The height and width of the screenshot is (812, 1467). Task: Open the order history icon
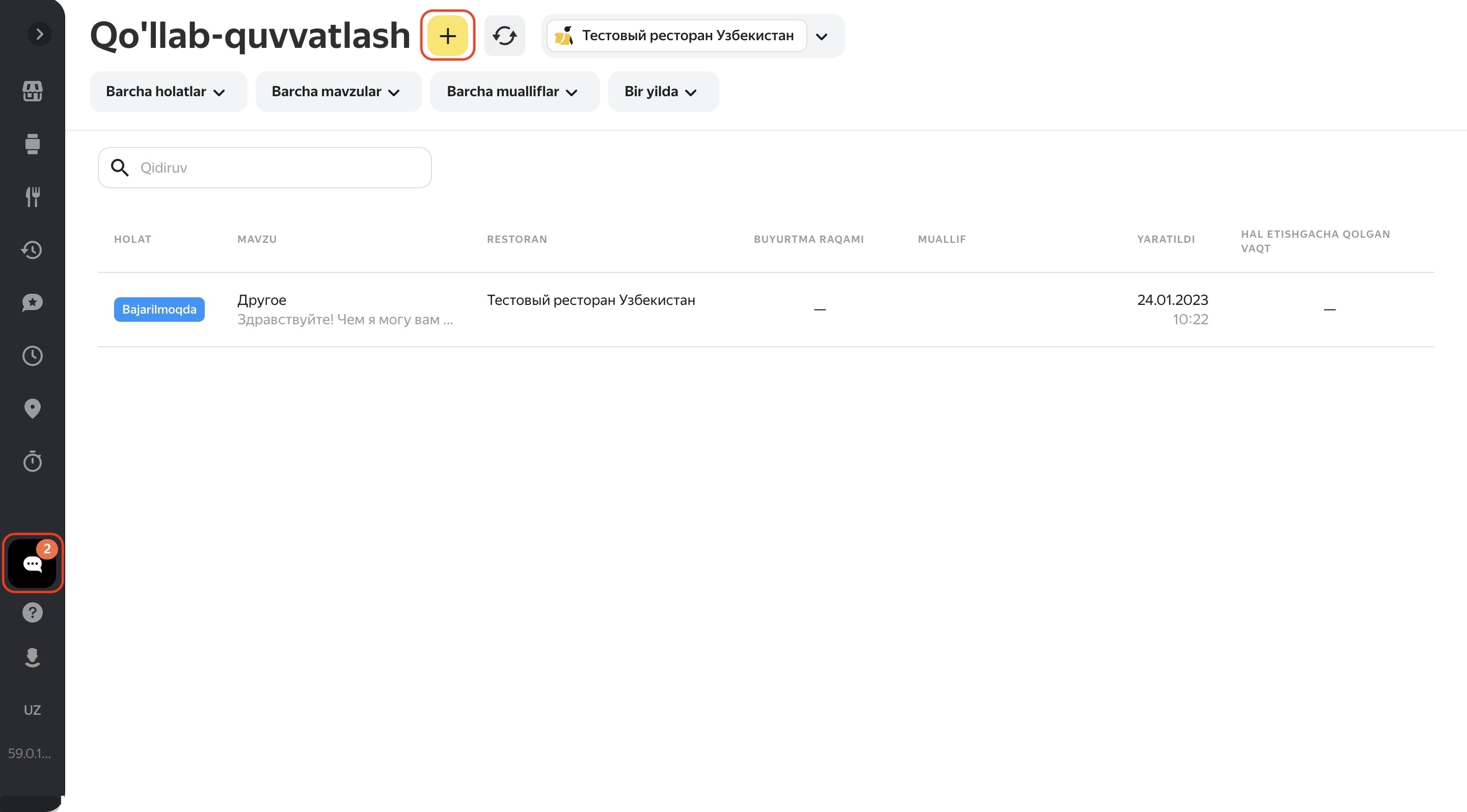(x=33, y=250)
